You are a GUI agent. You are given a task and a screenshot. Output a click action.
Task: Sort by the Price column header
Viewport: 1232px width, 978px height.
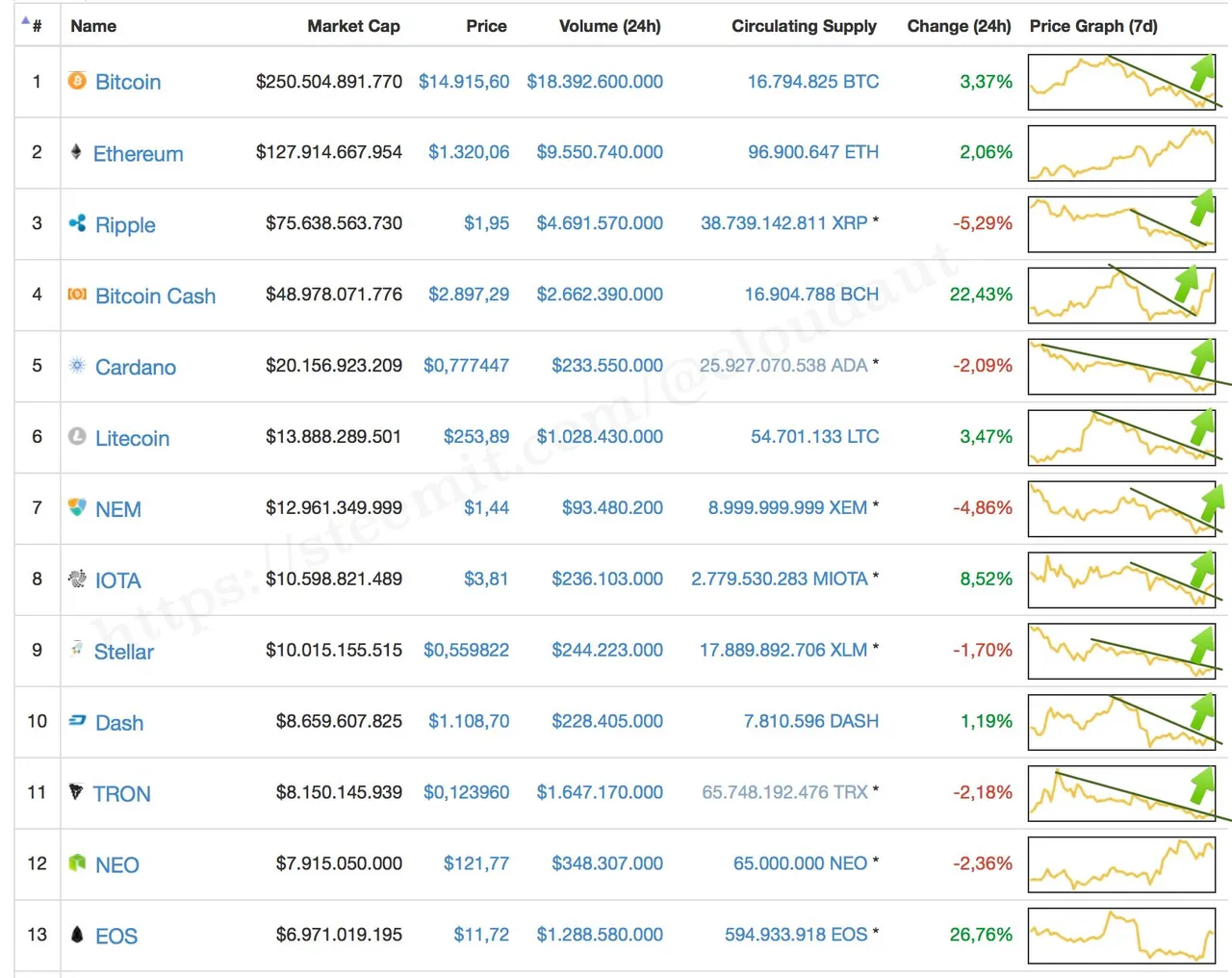click(486, 26)
